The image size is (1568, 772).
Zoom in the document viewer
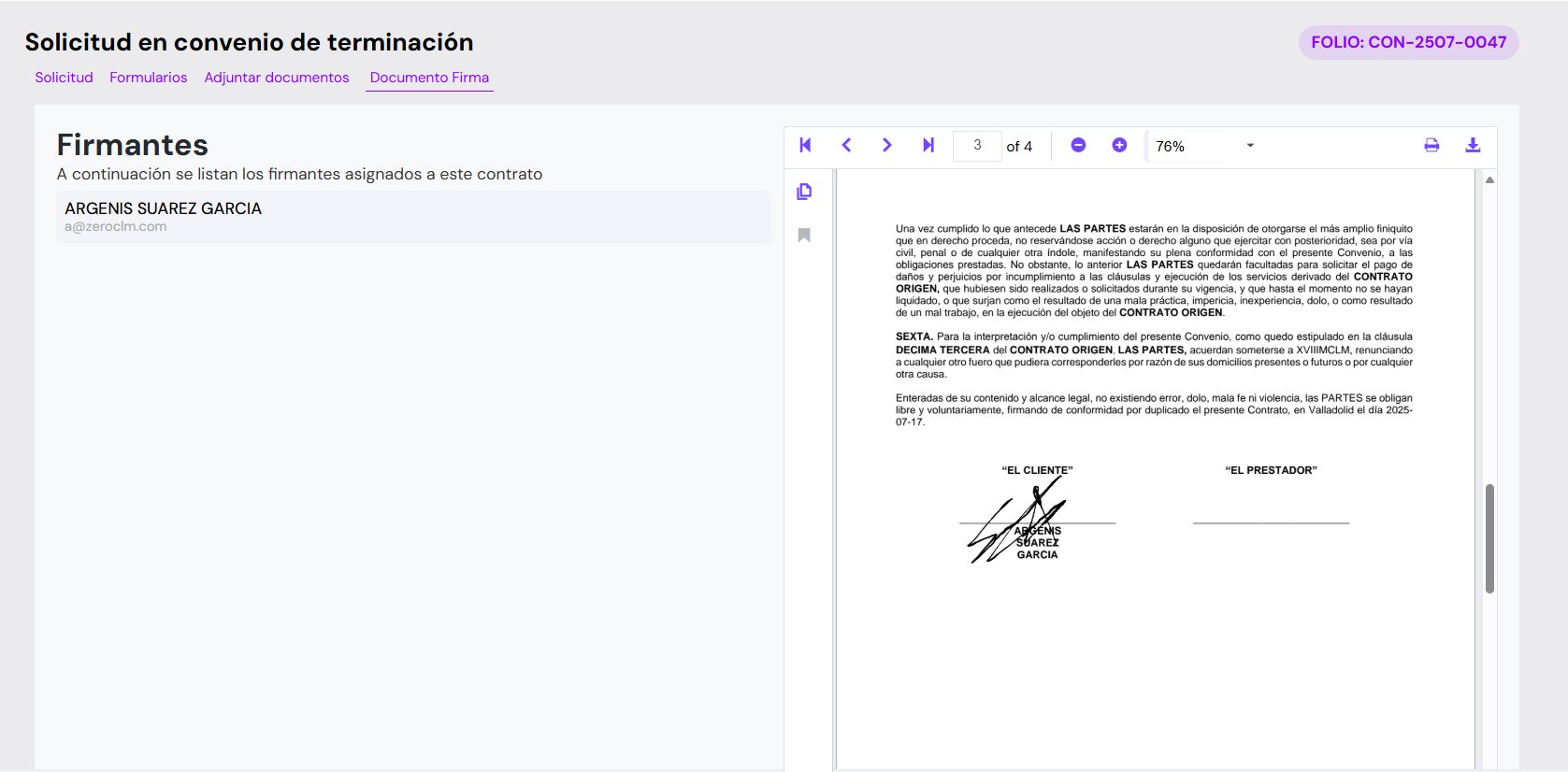click(1119, 145)
